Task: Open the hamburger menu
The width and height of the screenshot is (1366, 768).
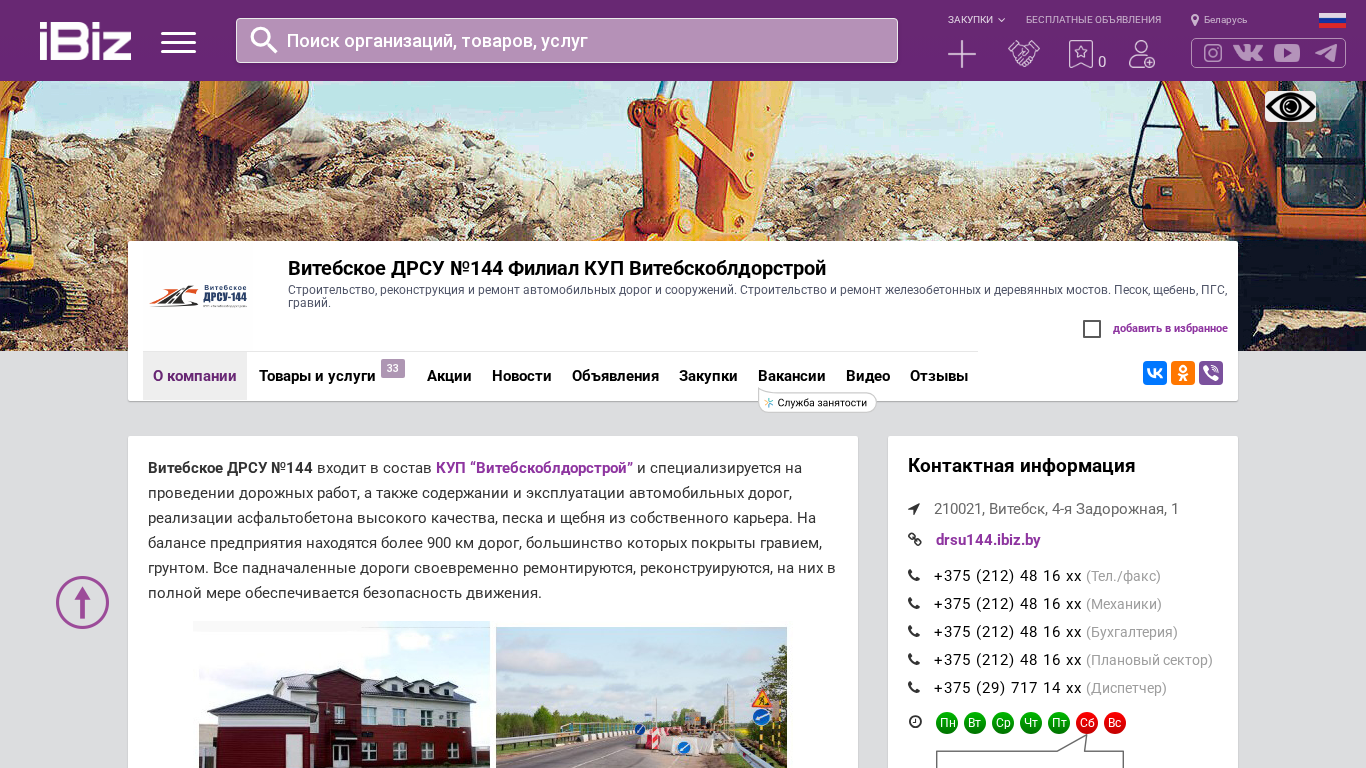Action: point(178,42)
